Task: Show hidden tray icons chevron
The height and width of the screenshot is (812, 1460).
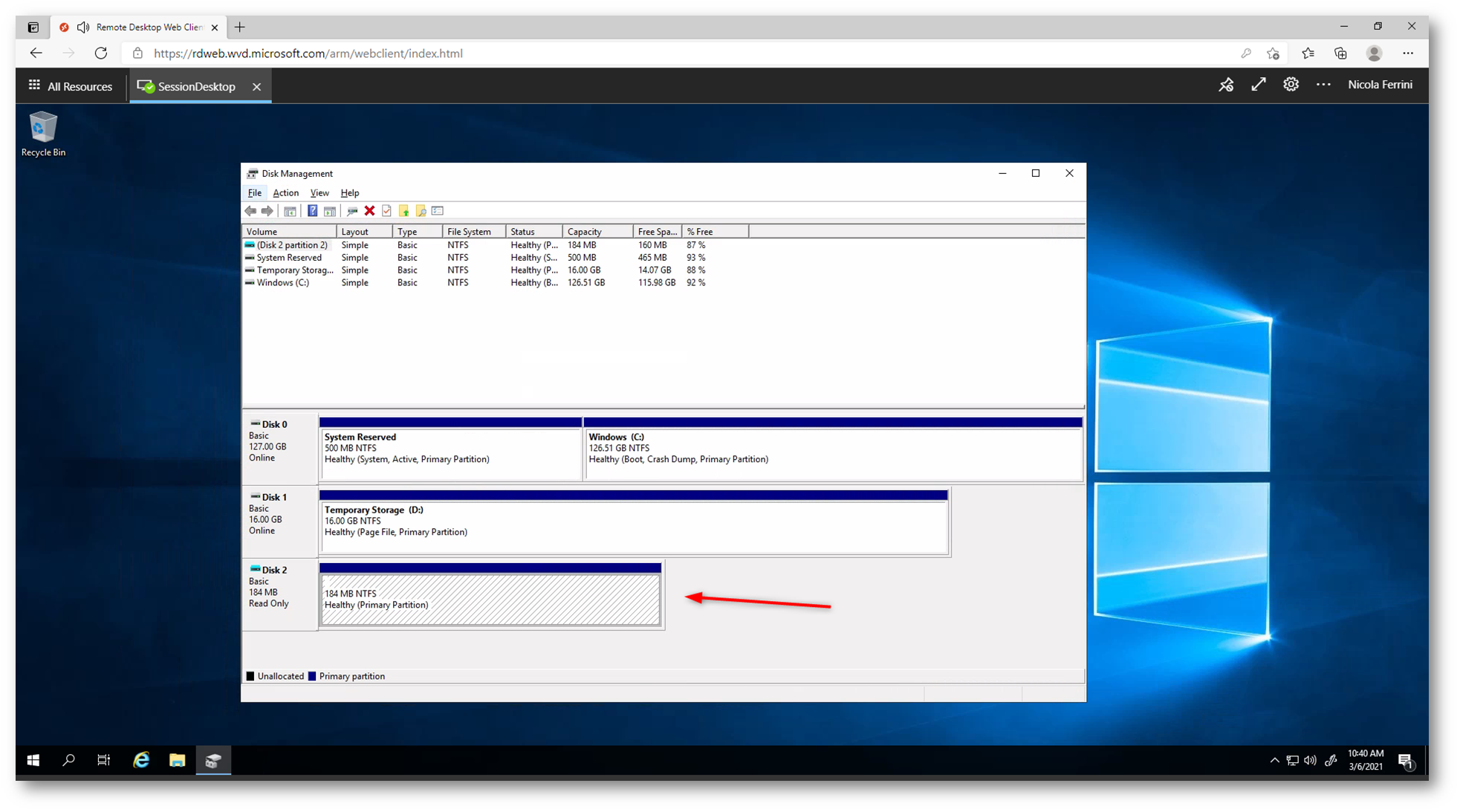Action: coord(1274,760)
